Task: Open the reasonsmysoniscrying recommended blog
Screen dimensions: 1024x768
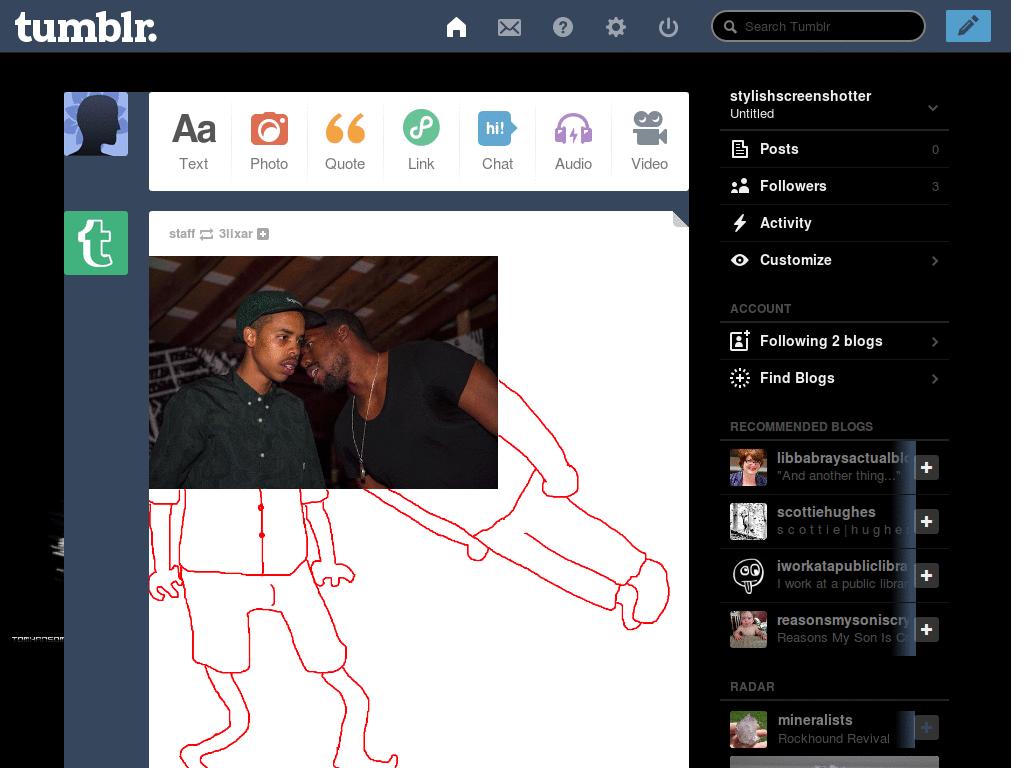Action: 842,620
